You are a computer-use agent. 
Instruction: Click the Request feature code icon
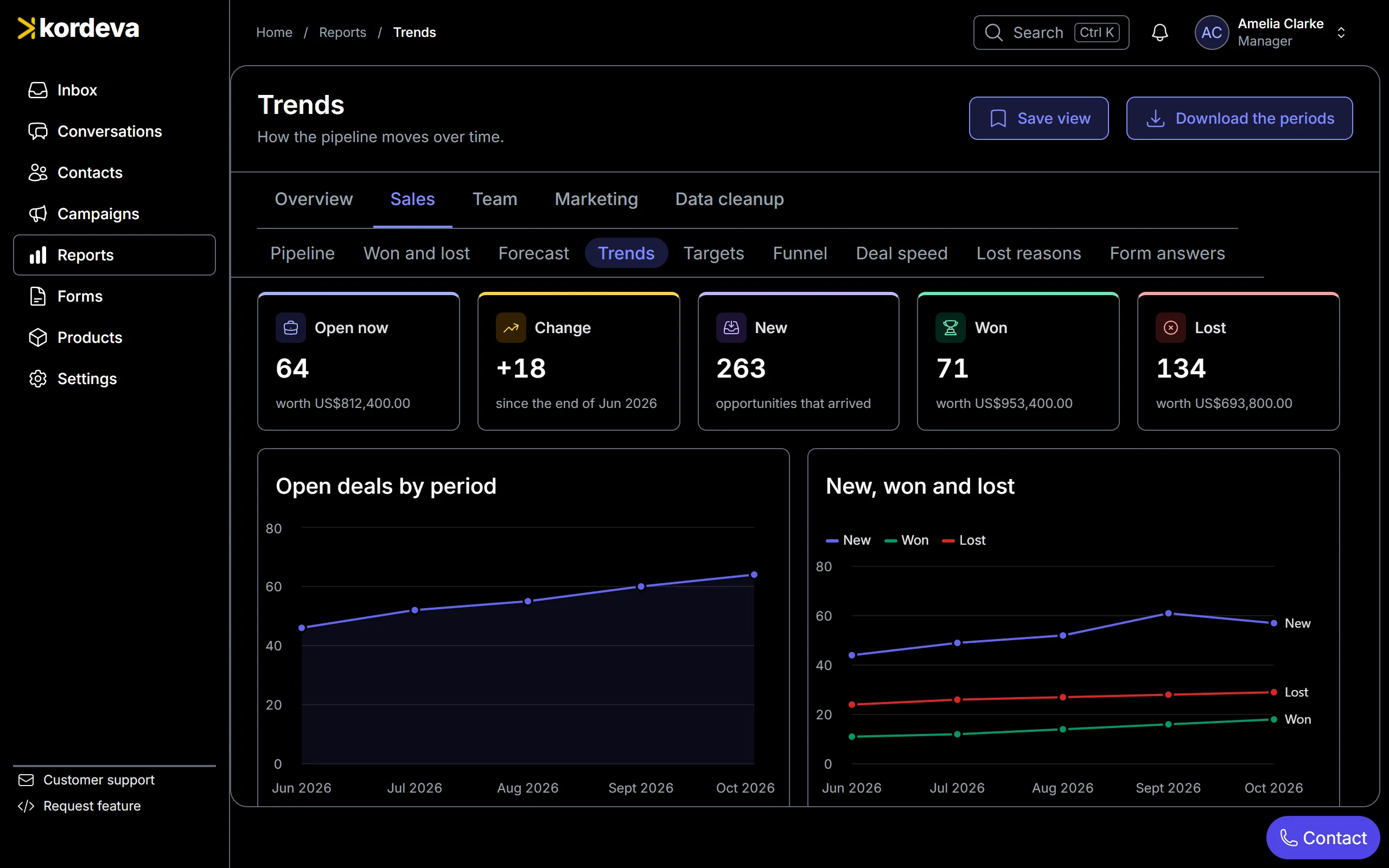point(26,806)
